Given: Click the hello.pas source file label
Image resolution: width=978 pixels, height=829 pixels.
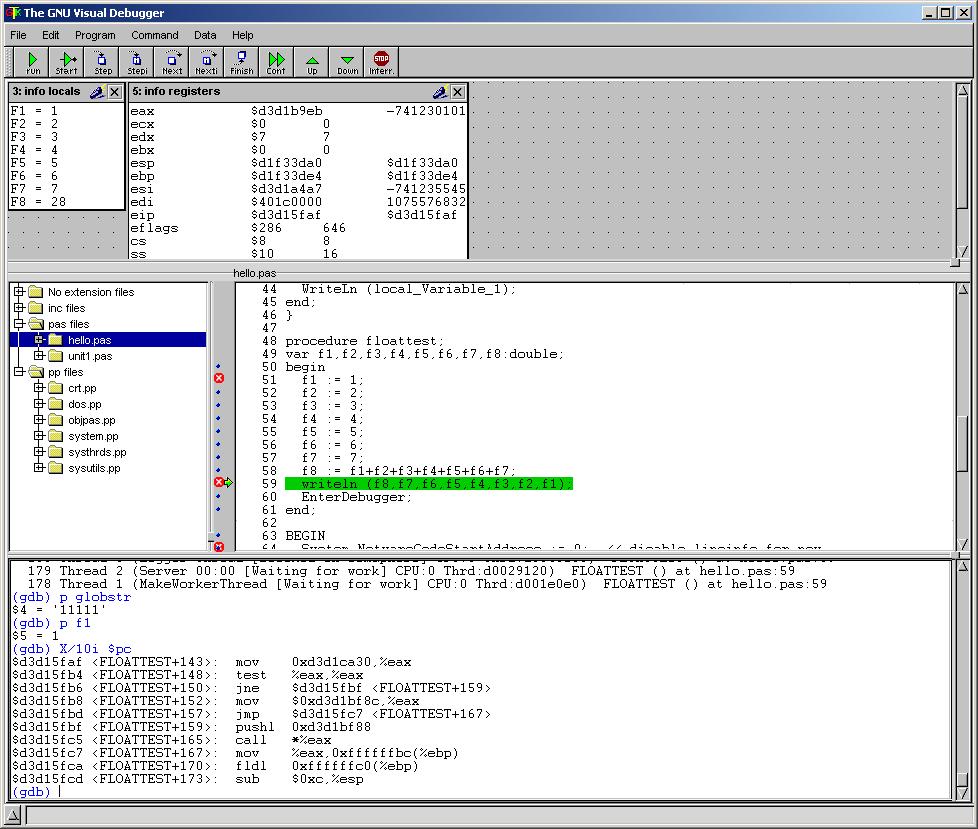Looking at the screenshot, I should [x=254, y=273].
